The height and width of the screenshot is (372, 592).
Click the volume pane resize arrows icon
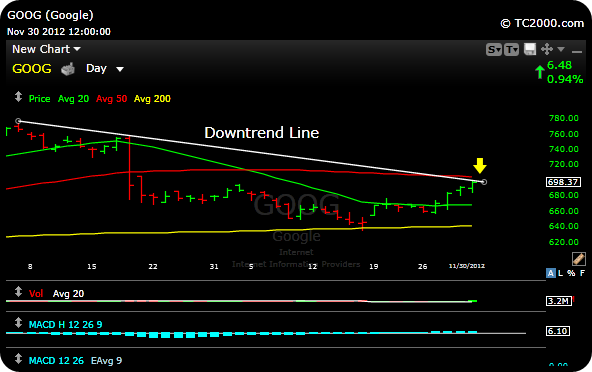pyautogui.click(x=18, y=292)
